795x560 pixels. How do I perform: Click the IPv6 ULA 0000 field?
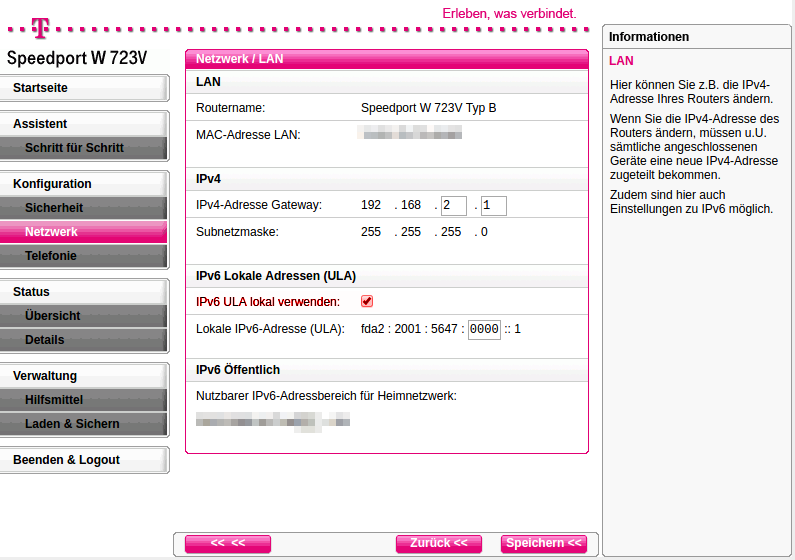click(484, 329)
